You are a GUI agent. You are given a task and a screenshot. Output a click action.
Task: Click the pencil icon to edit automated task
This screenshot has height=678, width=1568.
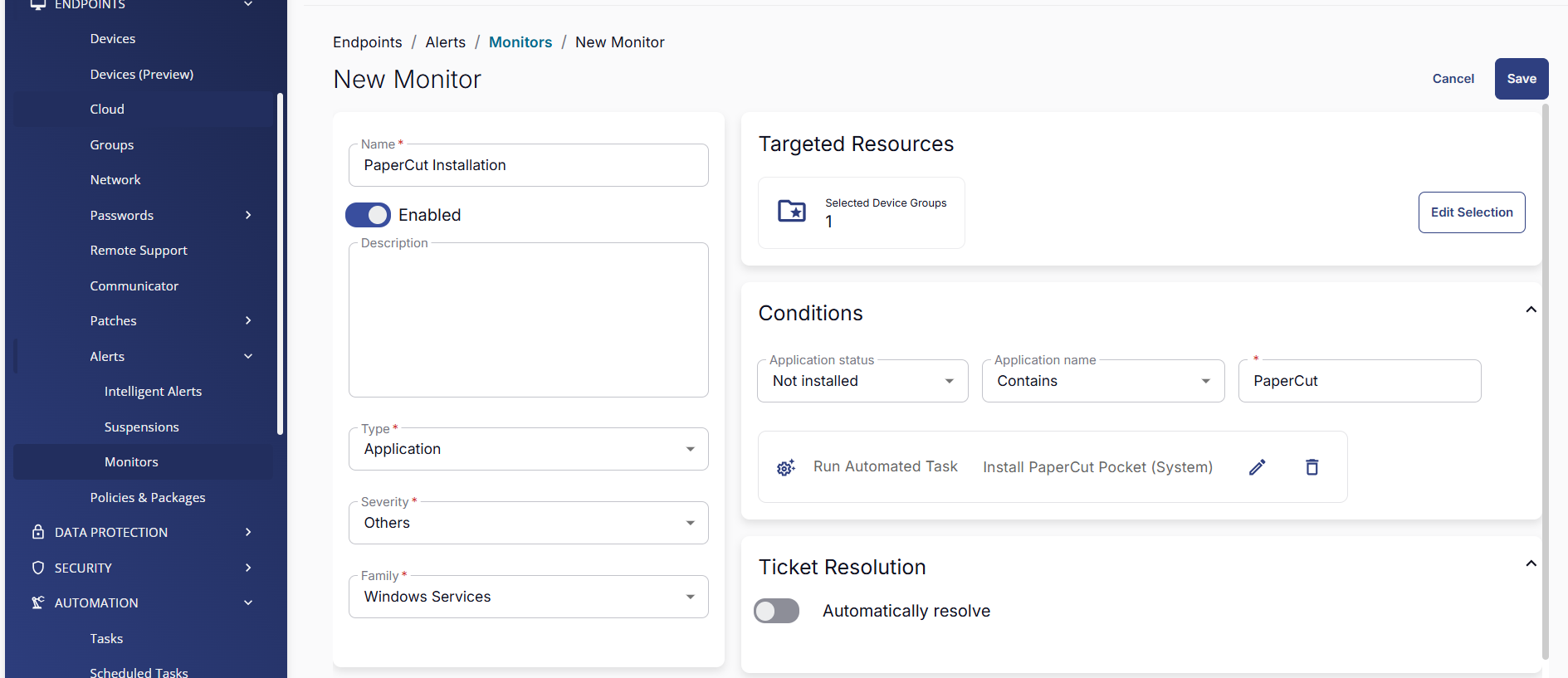[x=1257, y=467]
